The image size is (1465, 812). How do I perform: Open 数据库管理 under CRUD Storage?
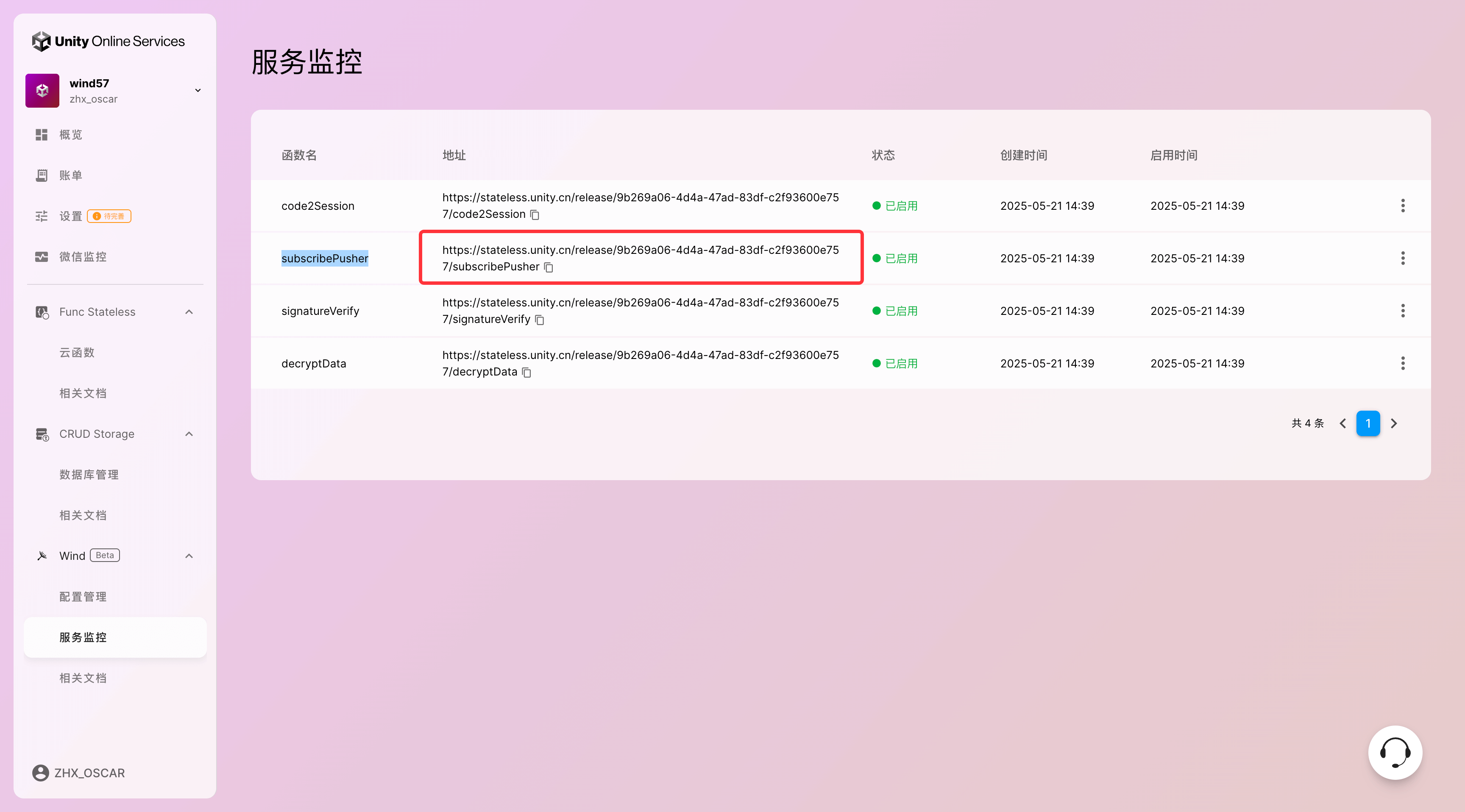(89, 475)
